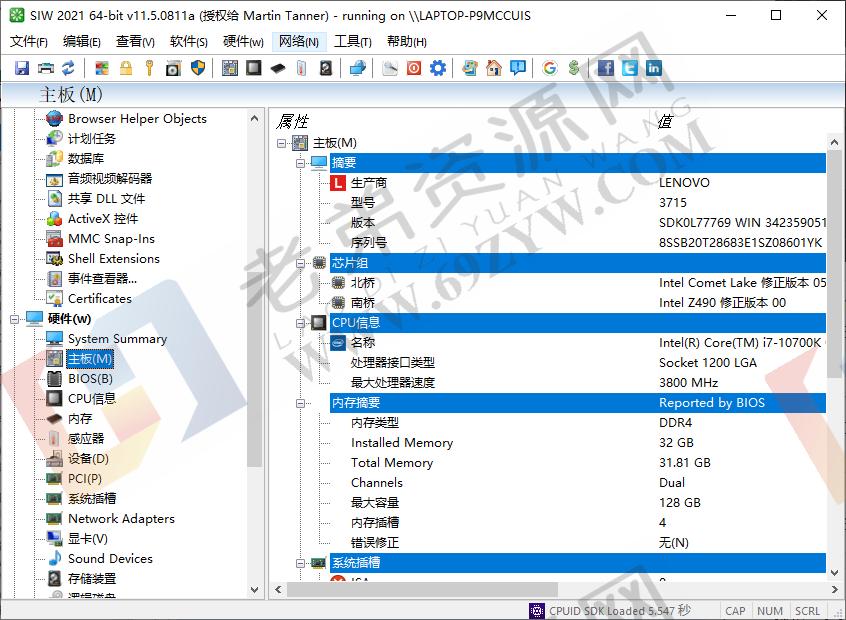This screenshot has height=620, width=846.
Task: Collapse the 内存摘要 section
Action: point(301,403)
